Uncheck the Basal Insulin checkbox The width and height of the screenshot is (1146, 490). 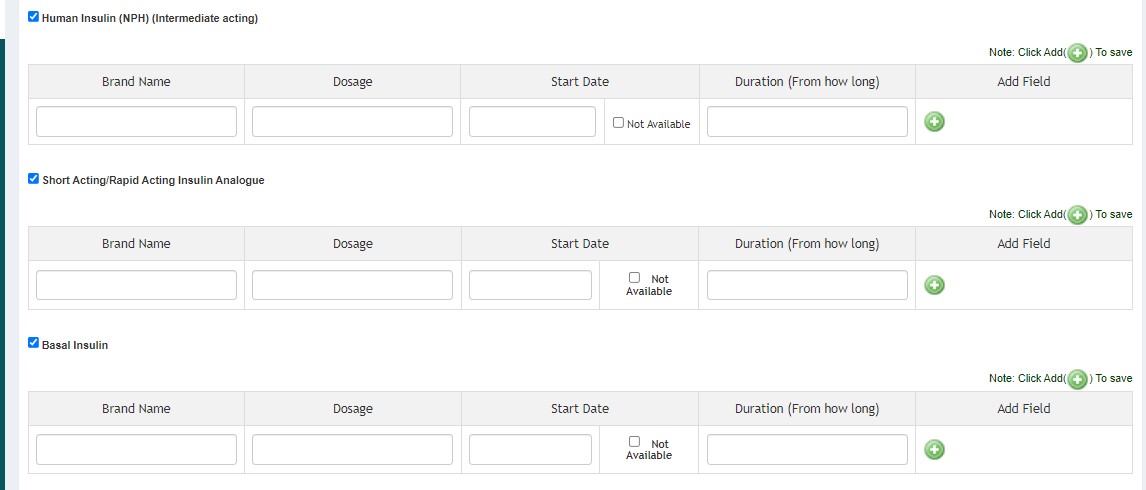34,343
